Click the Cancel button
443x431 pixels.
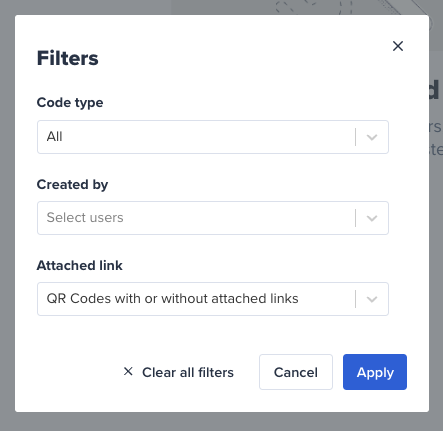point(296,372)
